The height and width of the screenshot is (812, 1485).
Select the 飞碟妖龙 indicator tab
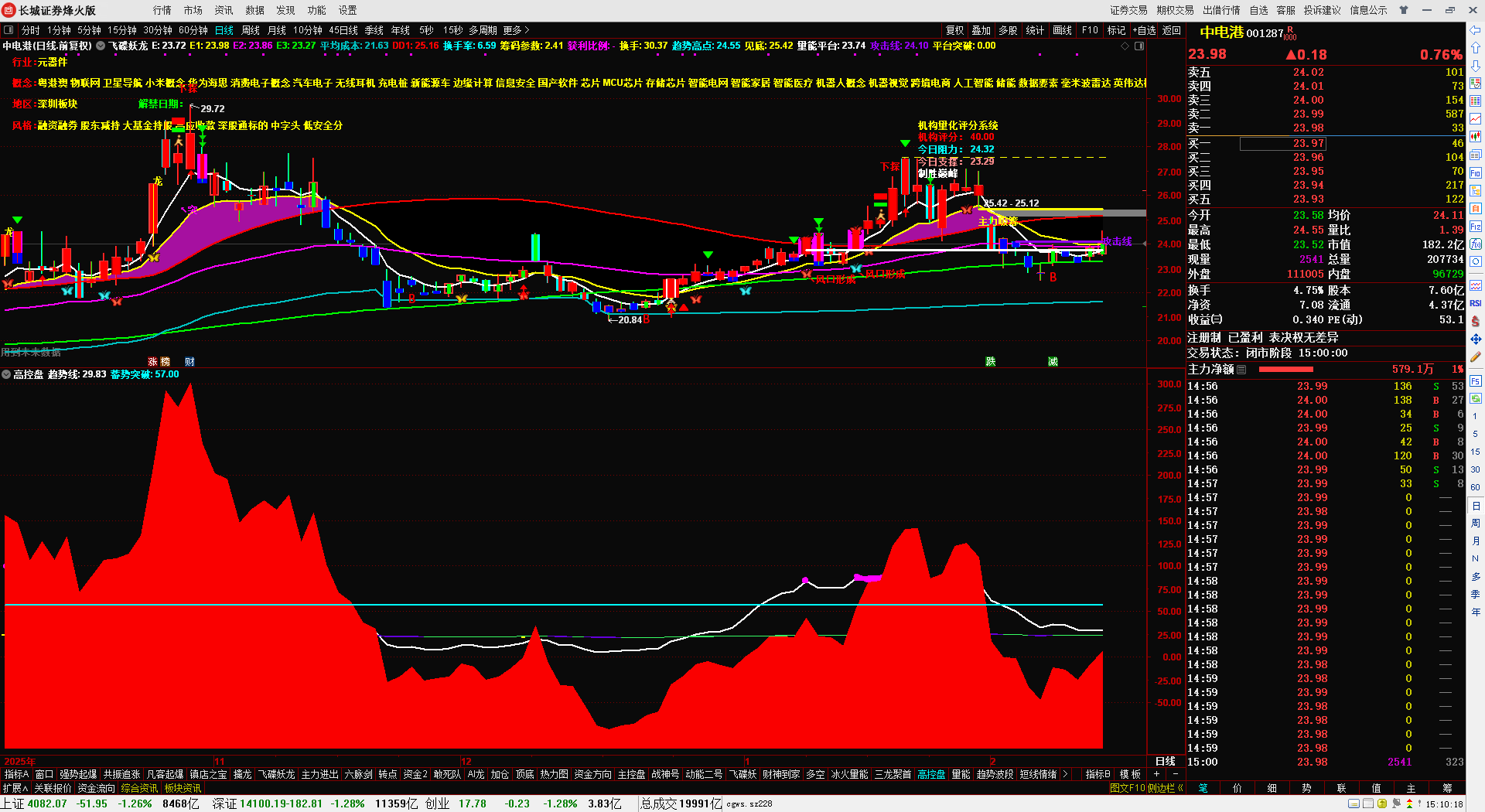276,774
